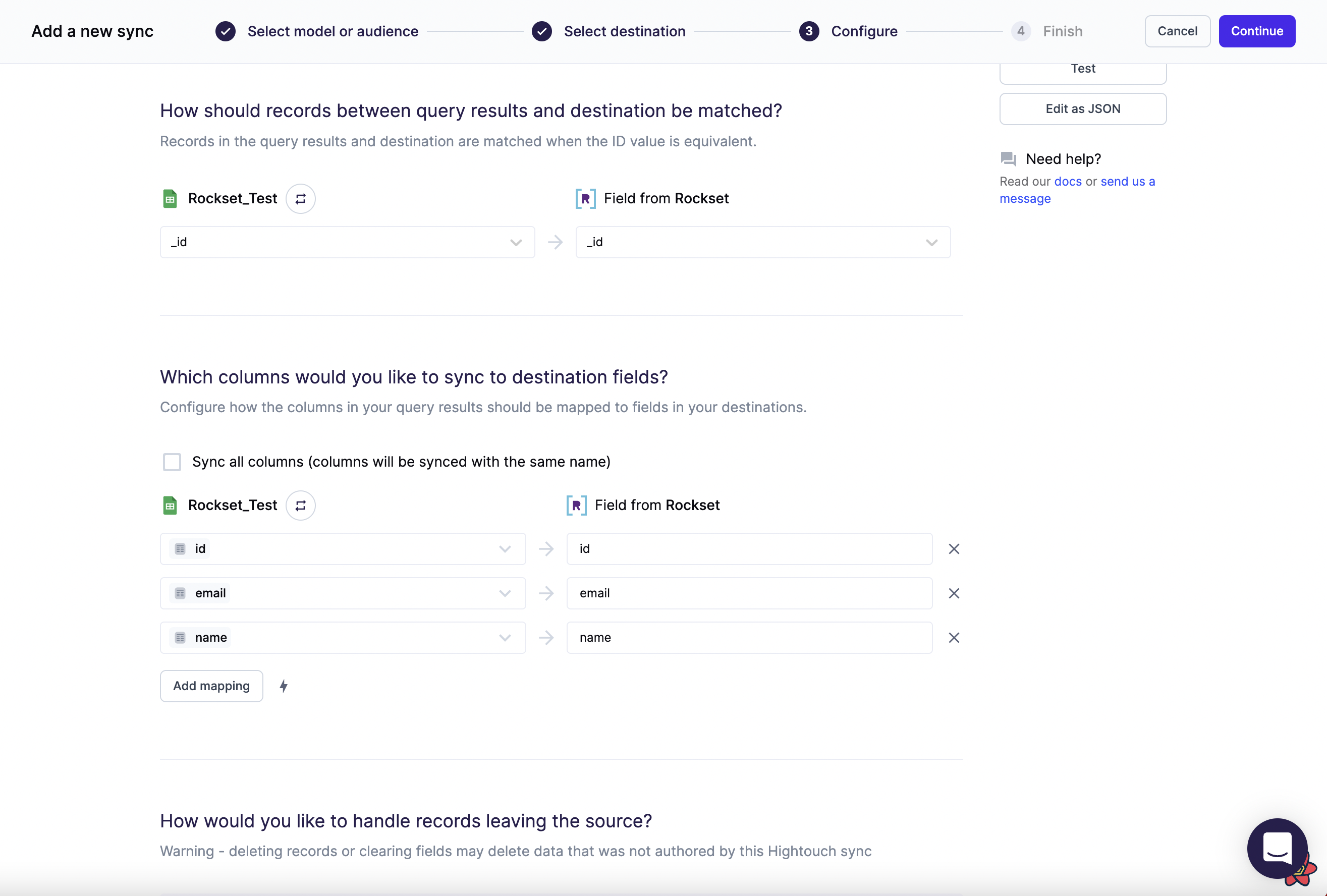1327x896 pixels.
Task: Click the email destination field input
Action: tap(749, 593)
